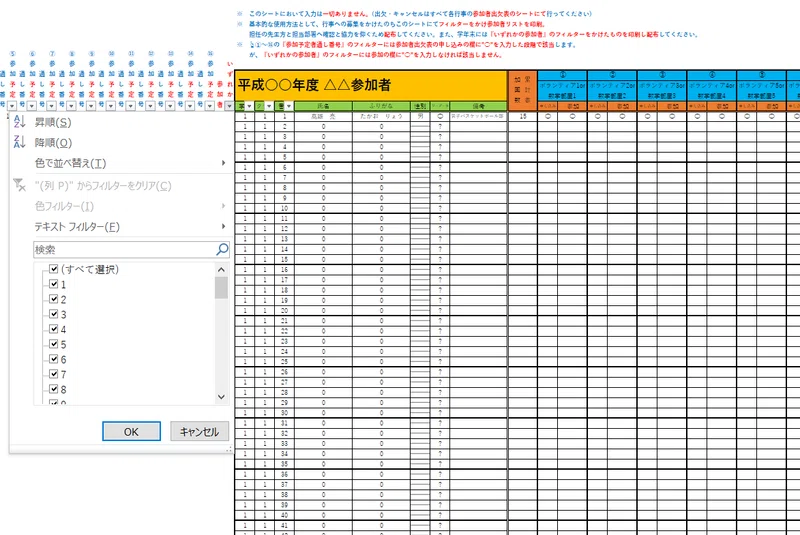
Task: Select number cell 10 in 番 column
Action: coord(284,208)
